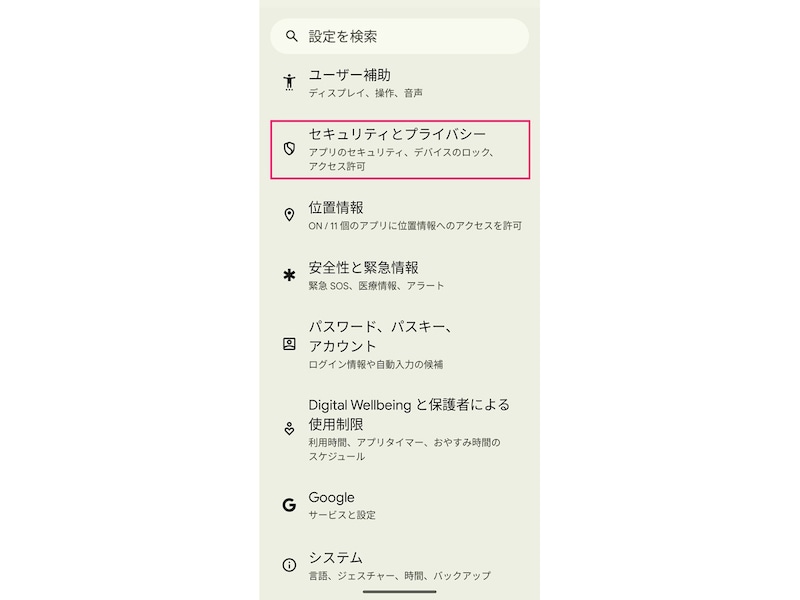
Task: Open Digital Wellbeing と保護者による使用制限
Action: (x=400, y=420)
